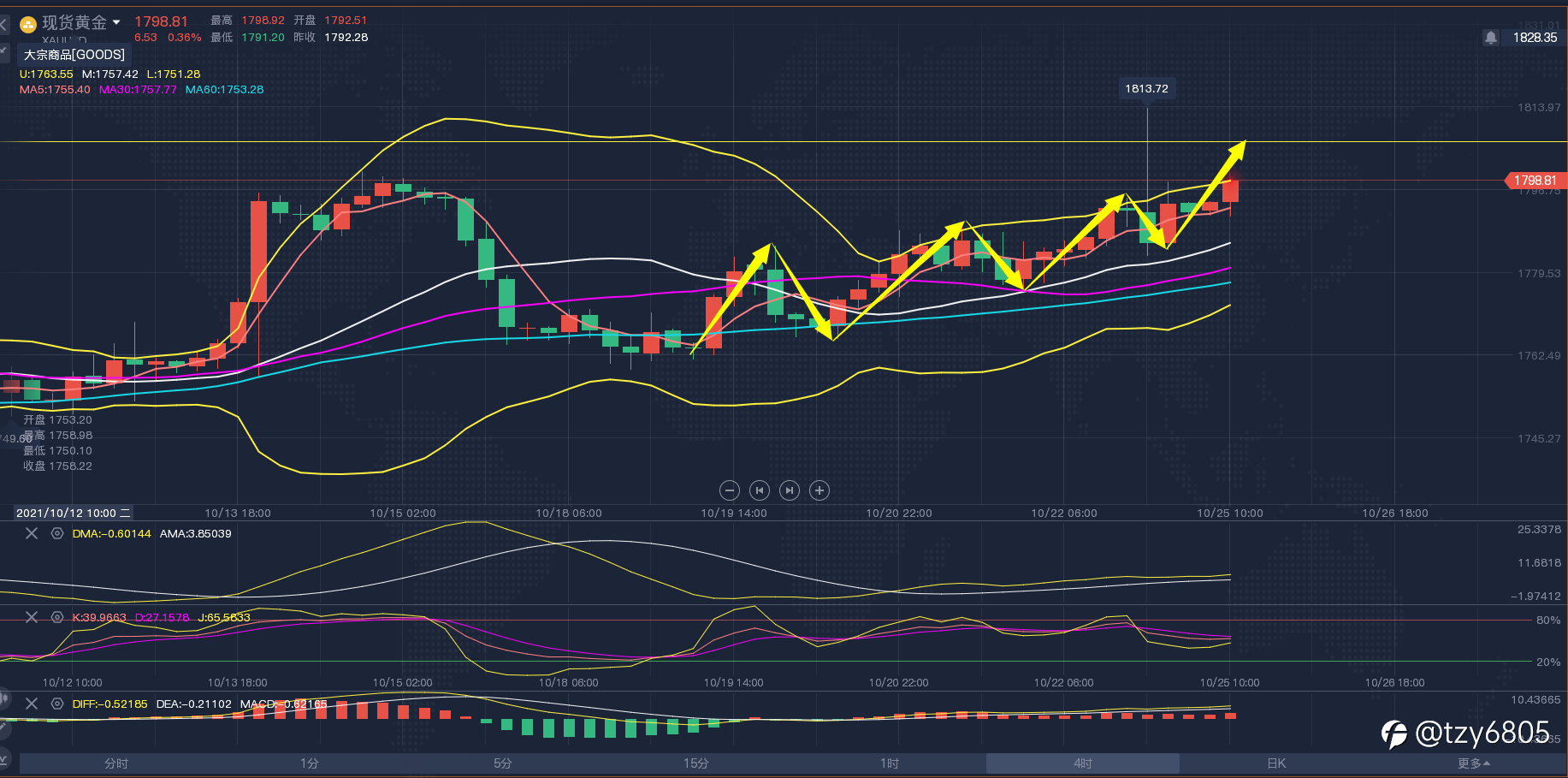Select the 4时 timeframe tab
This screenshot has width=1568, height=778.
pos(1083,763)
